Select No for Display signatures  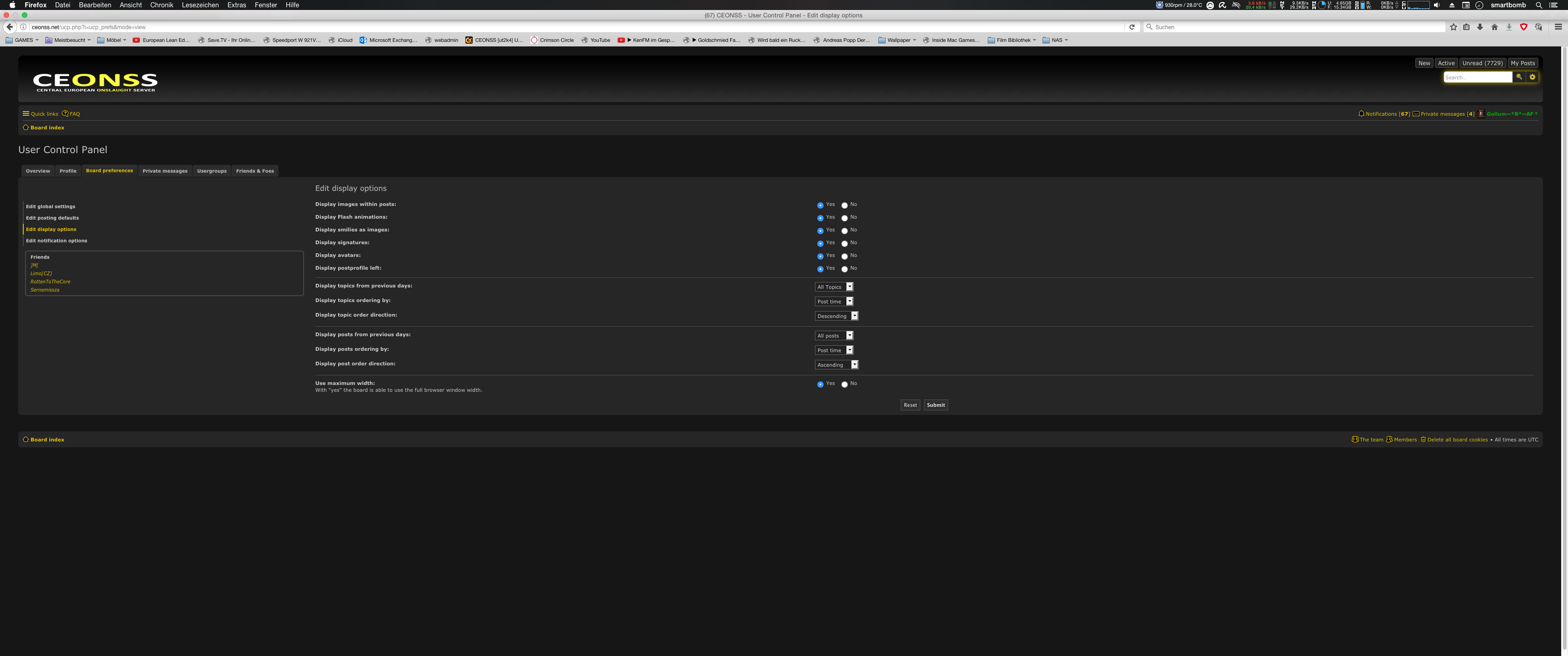[844, 243]
